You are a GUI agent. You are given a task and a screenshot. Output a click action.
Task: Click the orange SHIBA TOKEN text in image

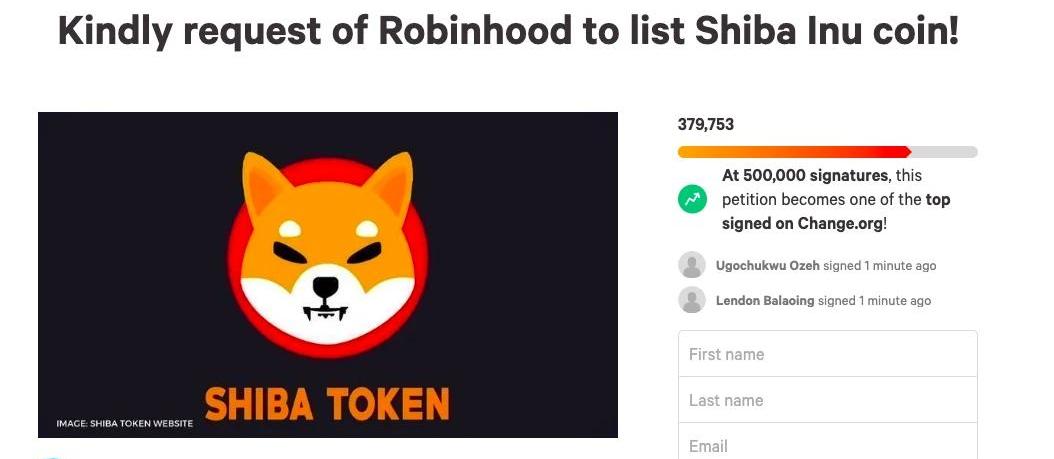click(x=327, y=403)
